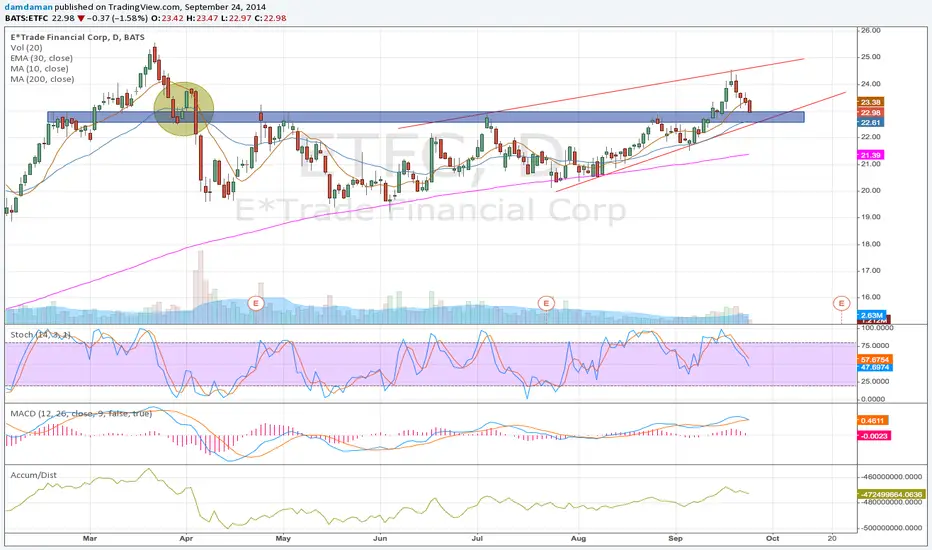Click the Aug label on time axis
This screenshot has width=932, height=550.
[x=578, y=539]
